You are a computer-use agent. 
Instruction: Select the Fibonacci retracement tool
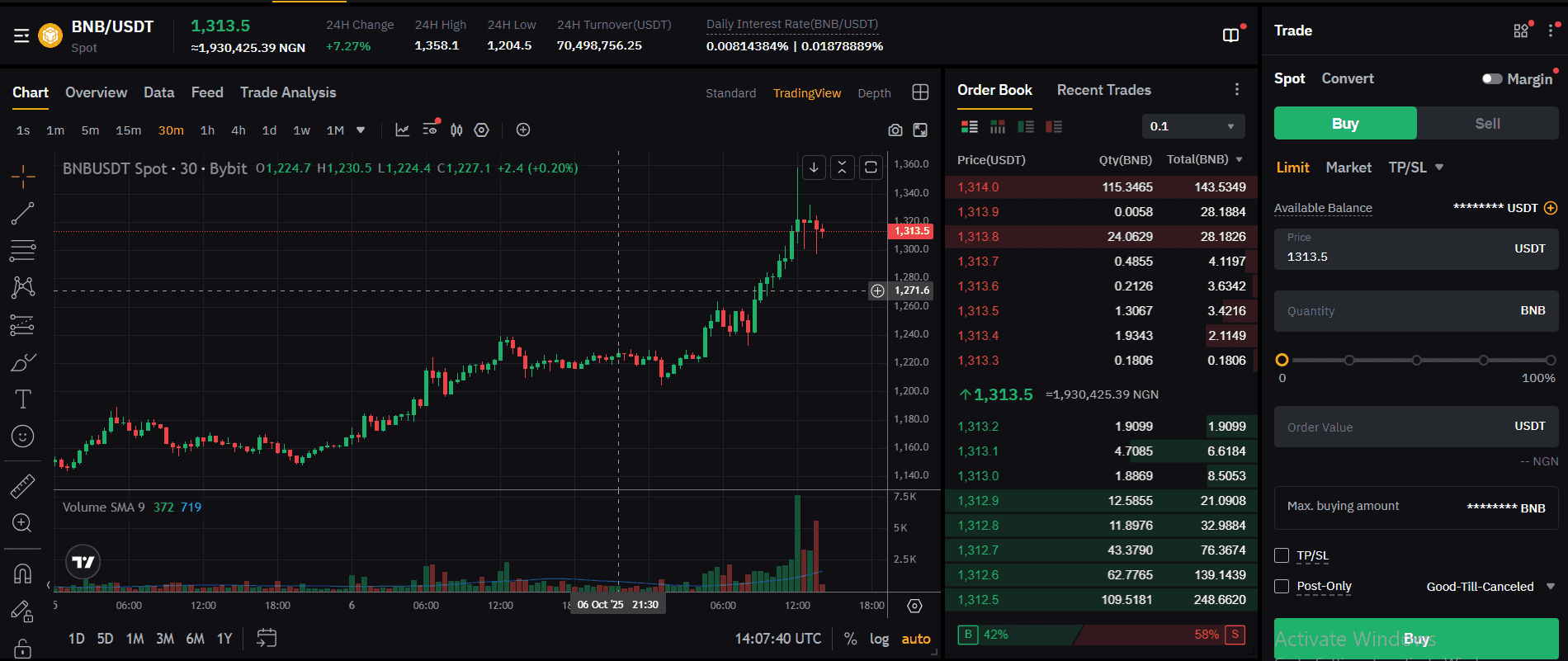[x=23, y=250]
